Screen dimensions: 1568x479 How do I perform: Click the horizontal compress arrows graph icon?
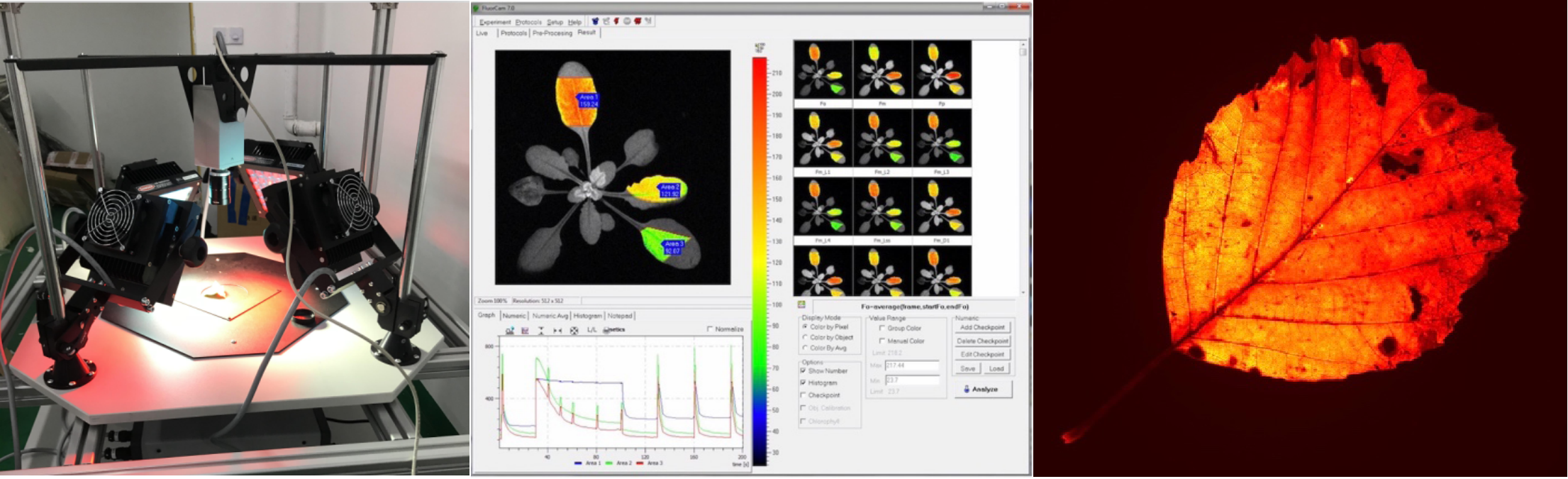click(557, 330)
